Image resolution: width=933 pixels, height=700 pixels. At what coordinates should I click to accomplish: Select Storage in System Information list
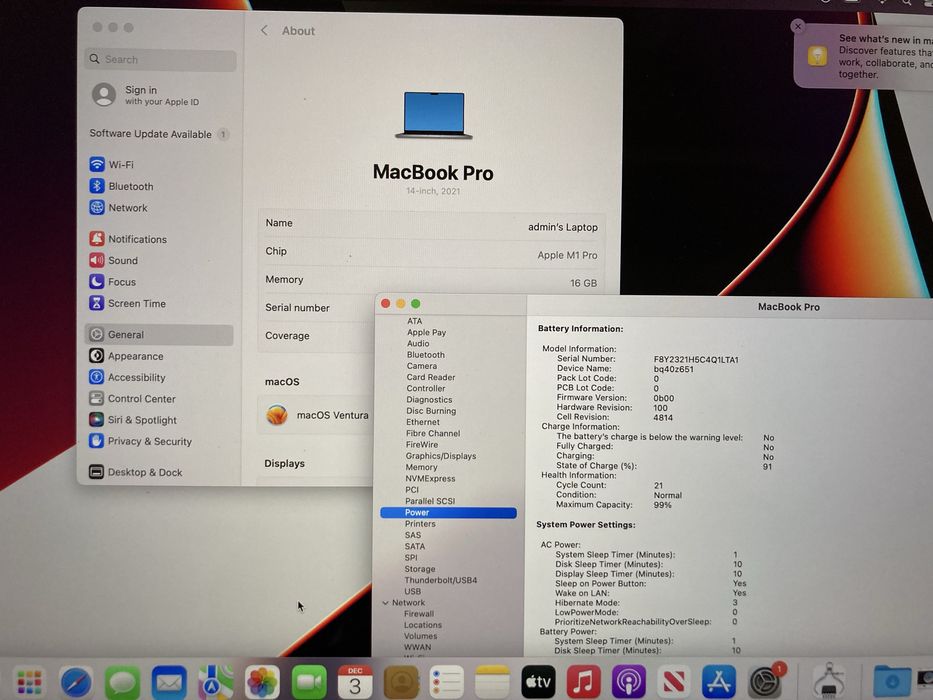419,569
